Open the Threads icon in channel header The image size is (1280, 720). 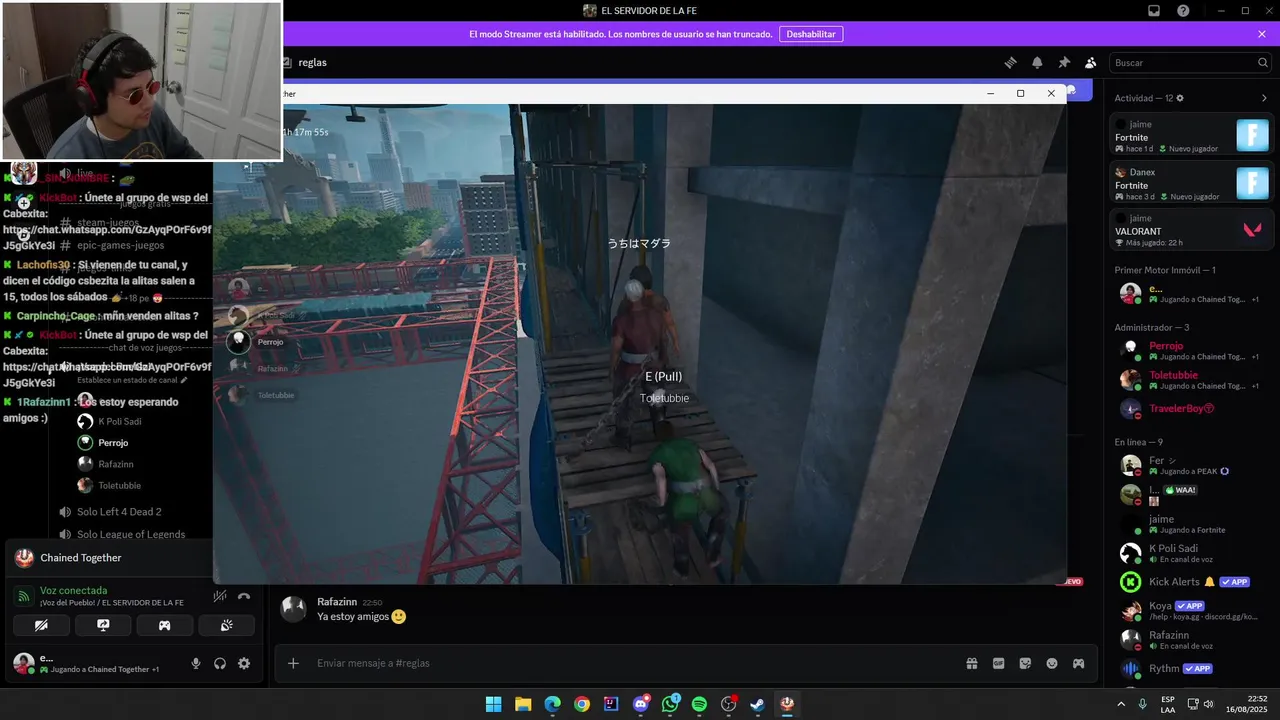pos(1010,62)
